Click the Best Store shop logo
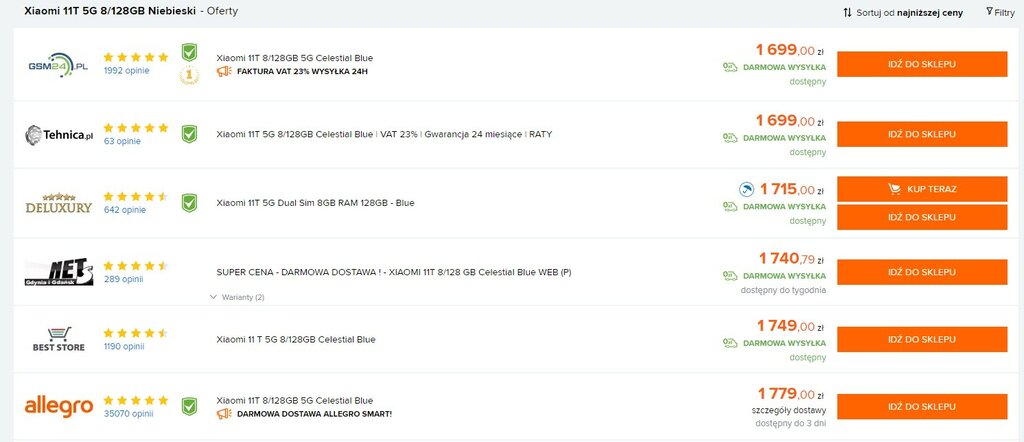The width and height of the screenshot is (1024, 442). (59, 339)
